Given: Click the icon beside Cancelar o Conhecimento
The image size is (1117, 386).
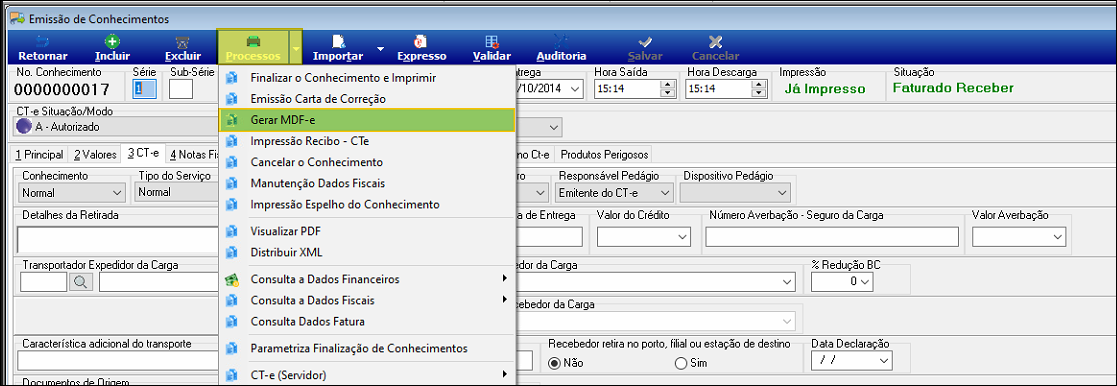Looking at the screenshot, I should click(x=231, y=162).
